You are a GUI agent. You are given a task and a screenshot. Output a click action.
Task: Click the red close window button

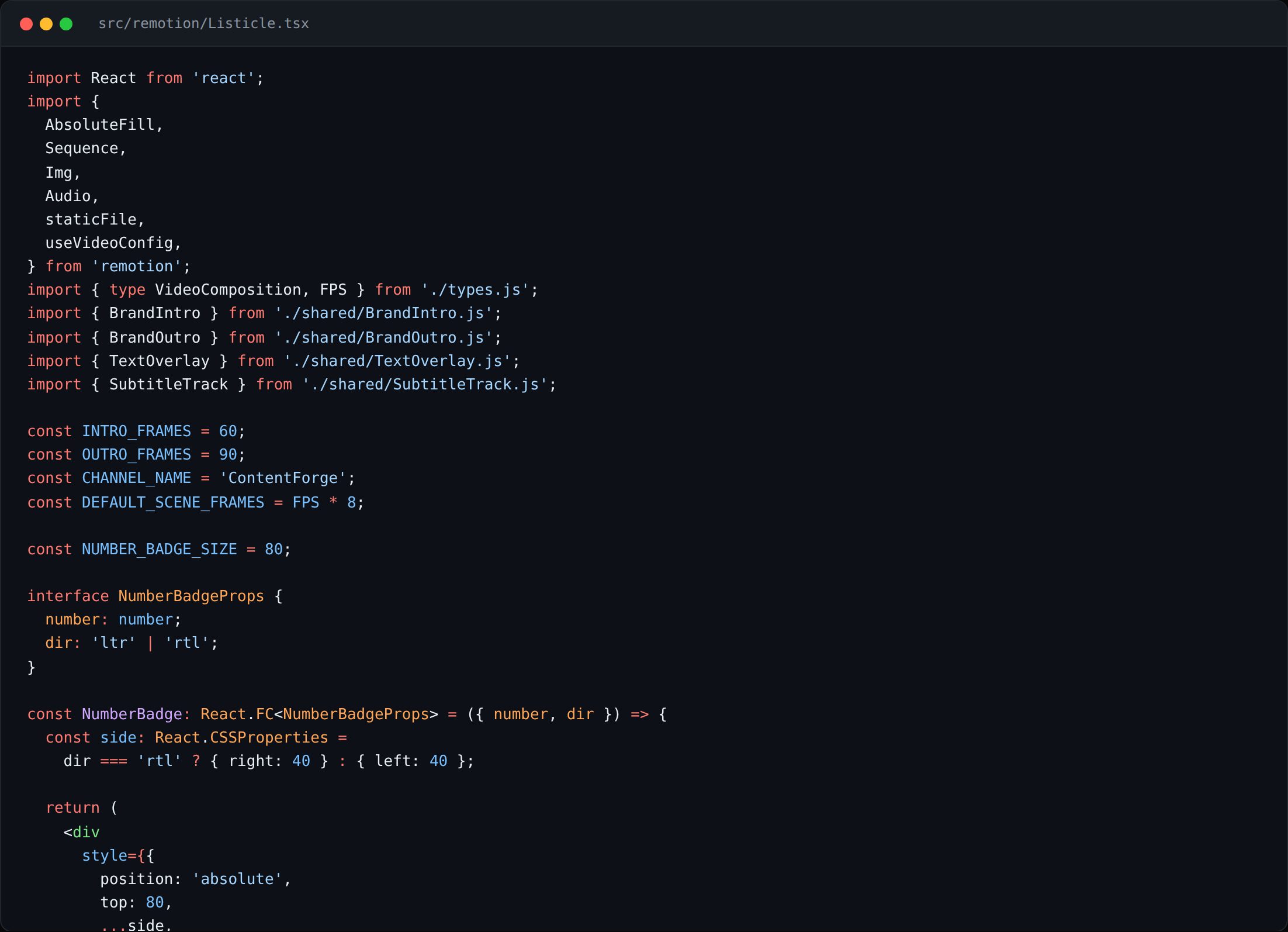(x=26, y=24)
